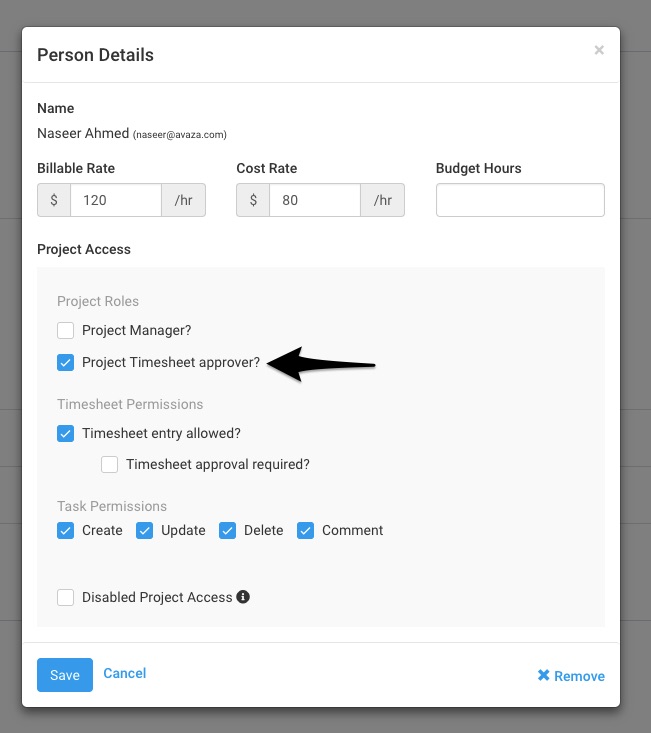Image resolution: width=651 pixels, height=733 pixels.
Task: Click into the Budget Hours field
Action: click(520, 200)
